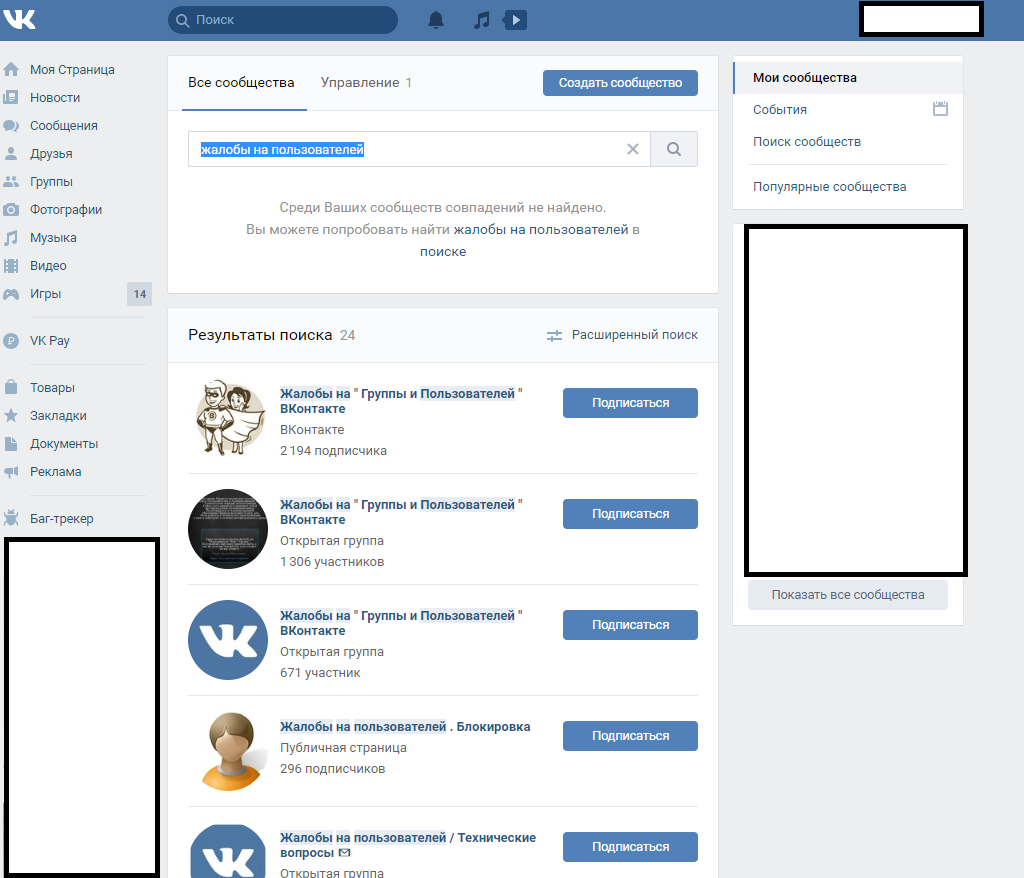Click the note icon beside Музыка

coord(11,238)
